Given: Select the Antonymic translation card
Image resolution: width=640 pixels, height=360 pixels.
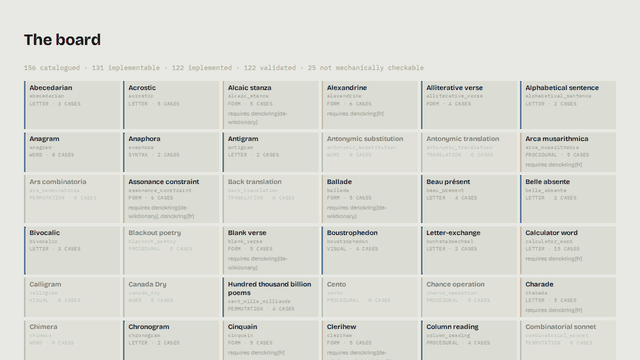Looking at the screenshot, I should click(x=469, y=152).
